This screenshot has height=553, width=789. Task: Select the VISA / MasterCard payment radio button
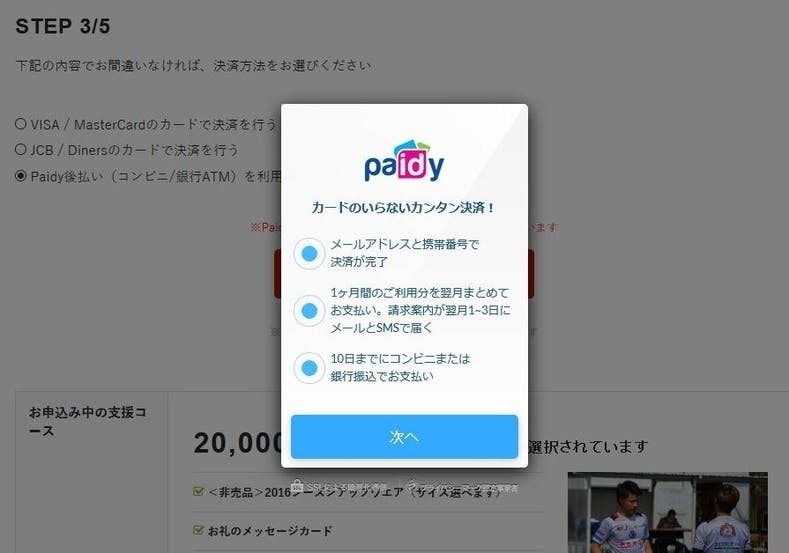(x=21, y=124)
